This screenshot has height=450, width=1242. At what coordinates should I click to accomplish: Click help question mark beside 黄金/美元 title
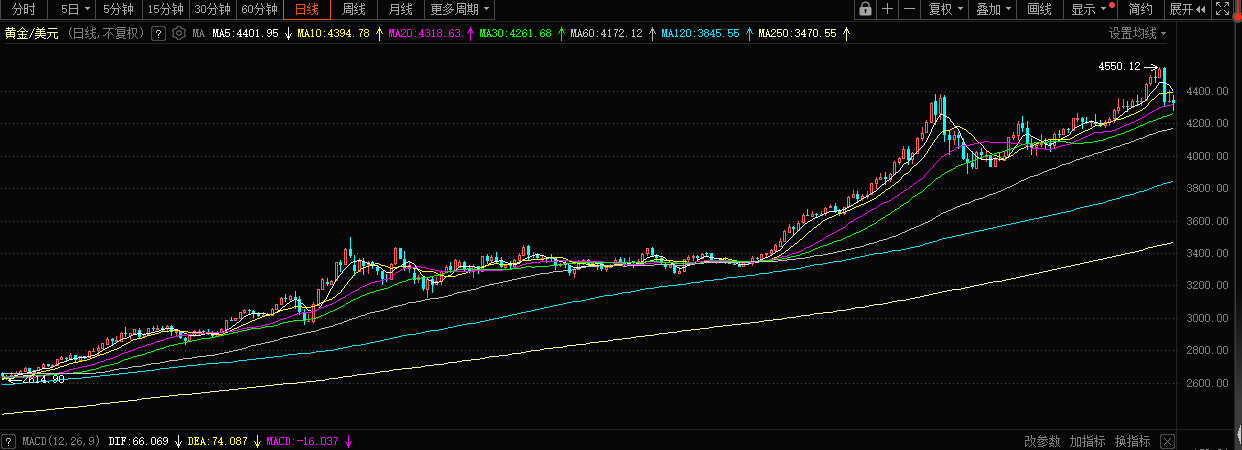coord(158,33)
